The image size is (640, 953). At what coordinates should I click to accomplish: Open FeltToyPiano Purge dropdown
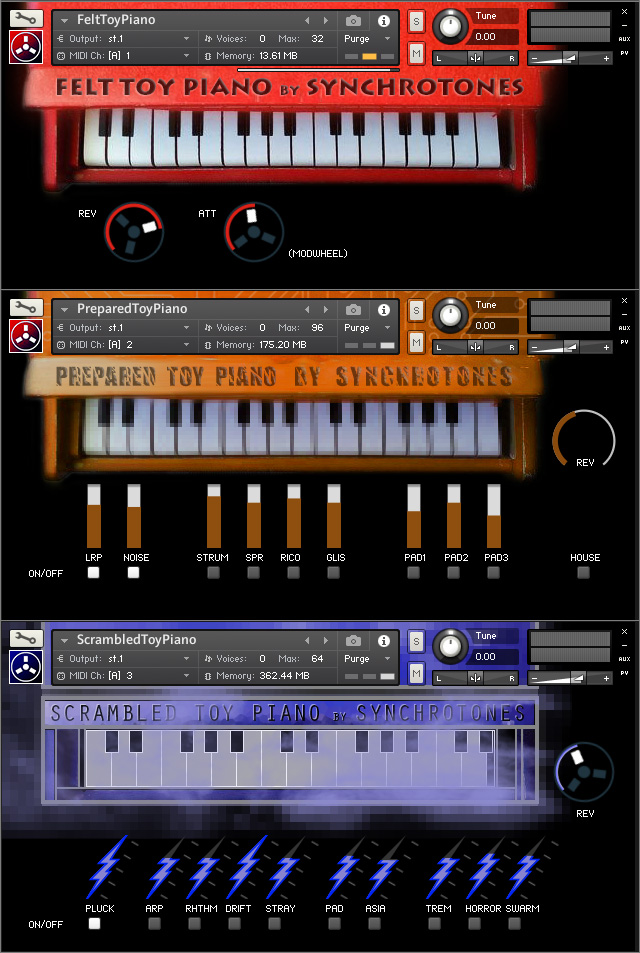[x=367, y=38]
